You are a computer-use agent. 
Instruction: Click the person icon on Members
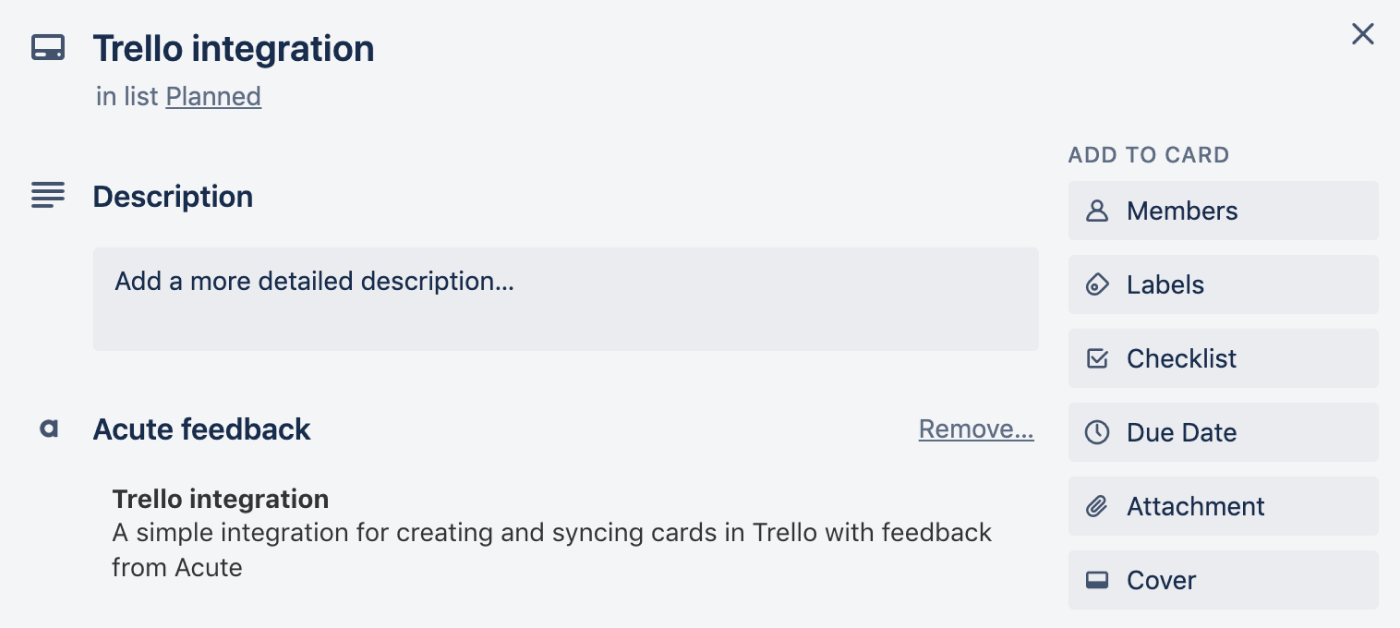1098,210
